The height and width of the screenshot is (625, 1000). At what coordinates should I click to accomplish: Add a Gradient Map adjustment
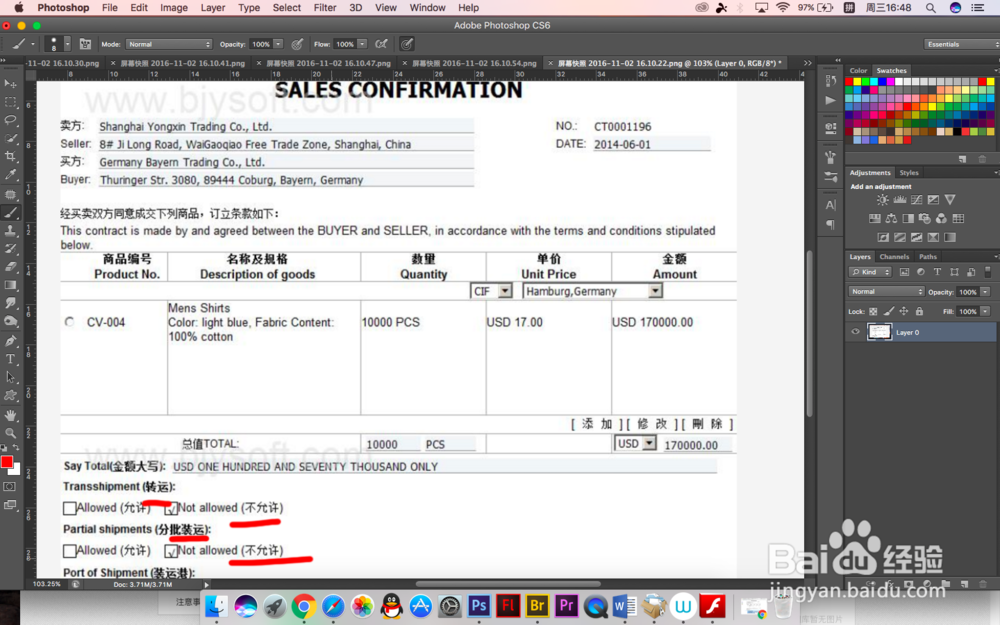(x=950, y=237)
